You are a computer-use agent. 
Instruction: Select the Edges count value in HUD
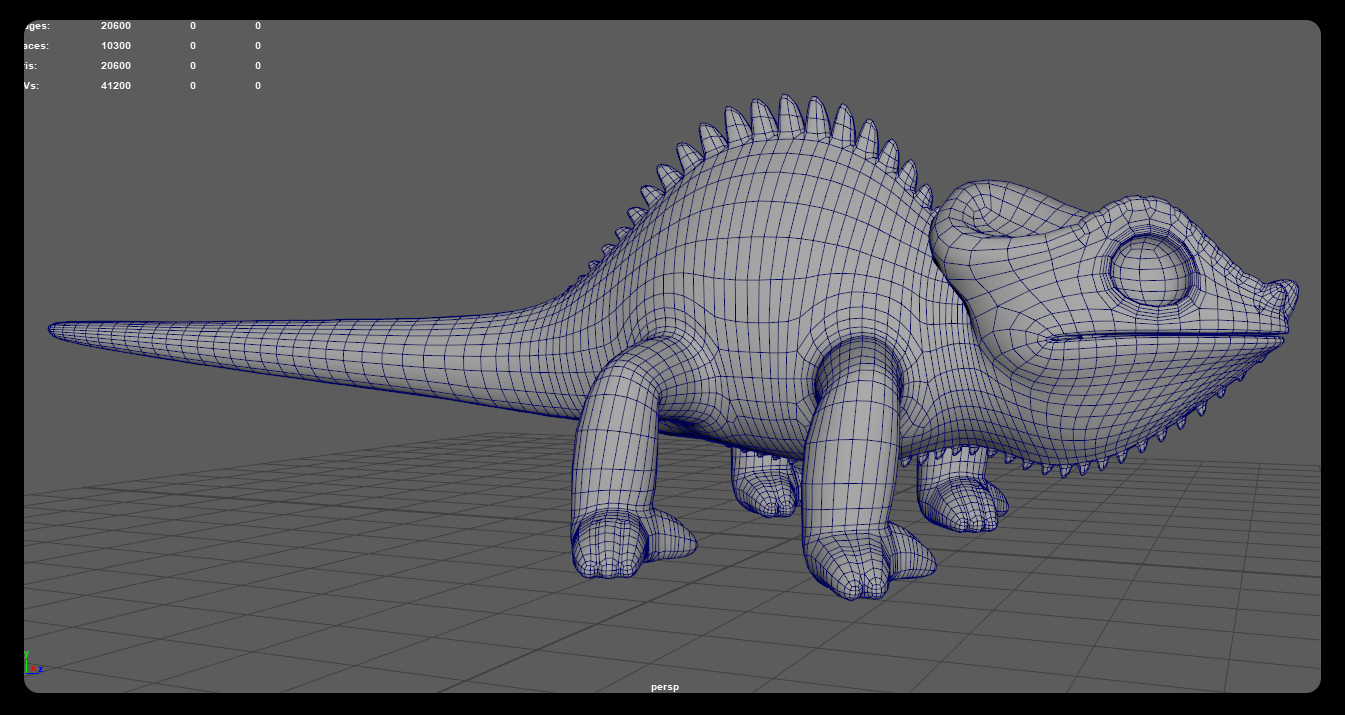click(115, 26)
